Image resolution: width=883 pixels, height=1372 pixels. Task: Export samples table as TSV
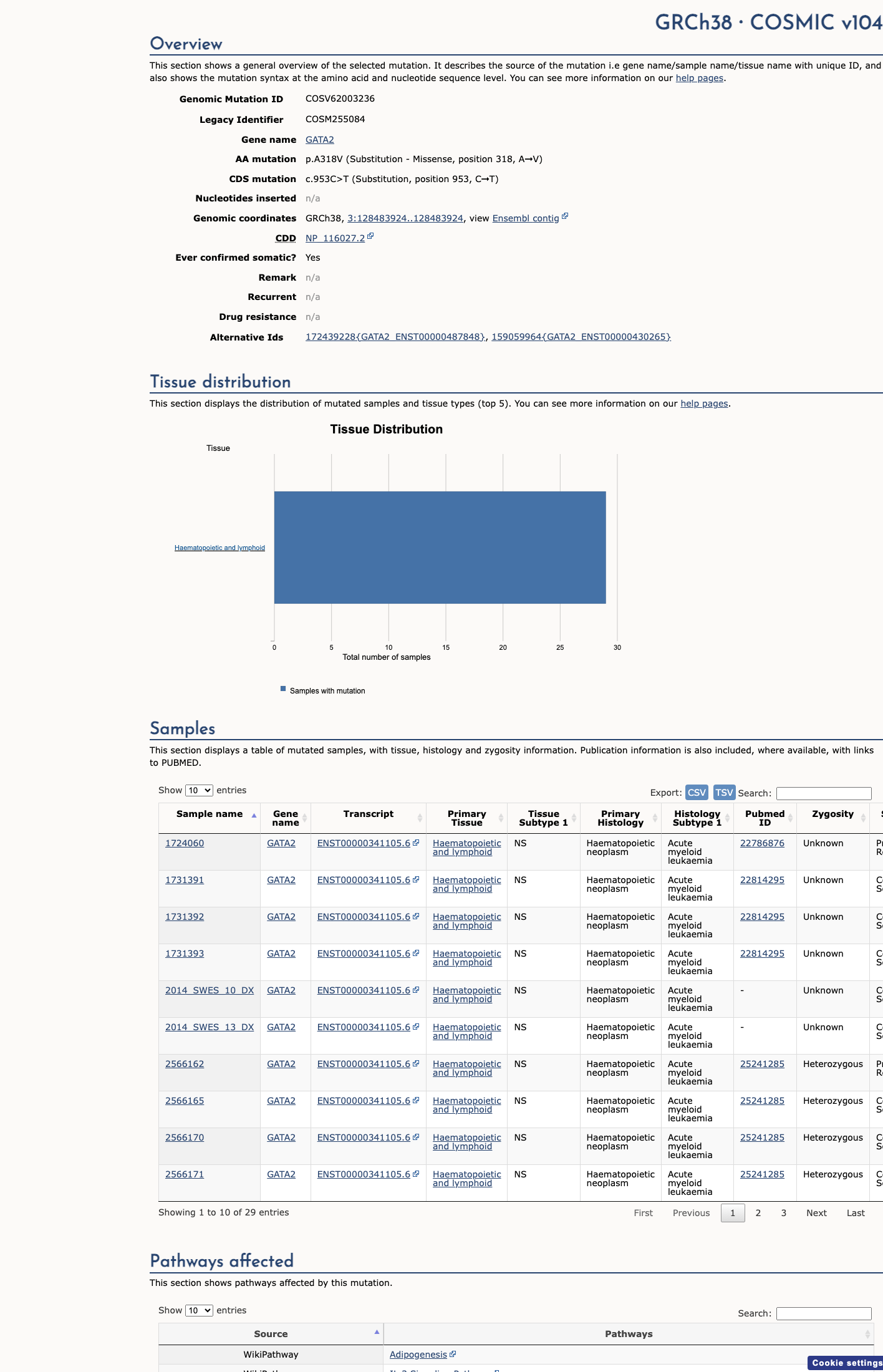pyautogui.click(x=724, y=792)
